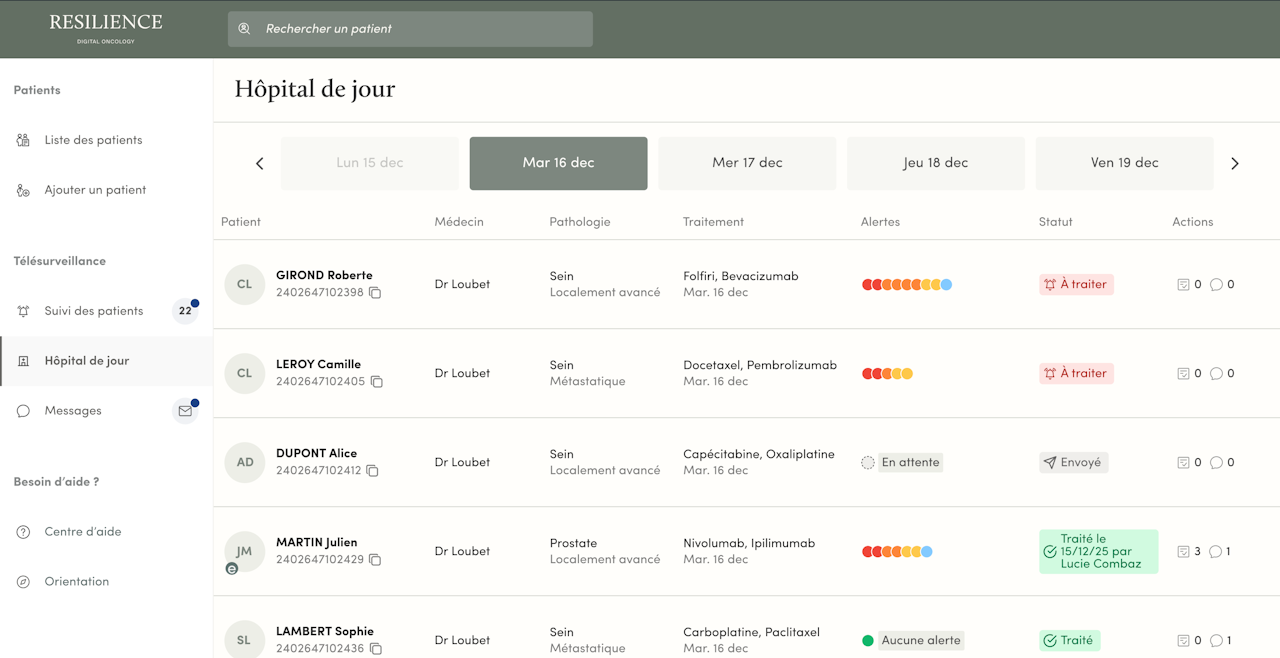The width and height of the screenshot is (1280, 658).
Task: Click Nivolumab, Ipilimumab treatment text
Action: [x=749, y=543]
